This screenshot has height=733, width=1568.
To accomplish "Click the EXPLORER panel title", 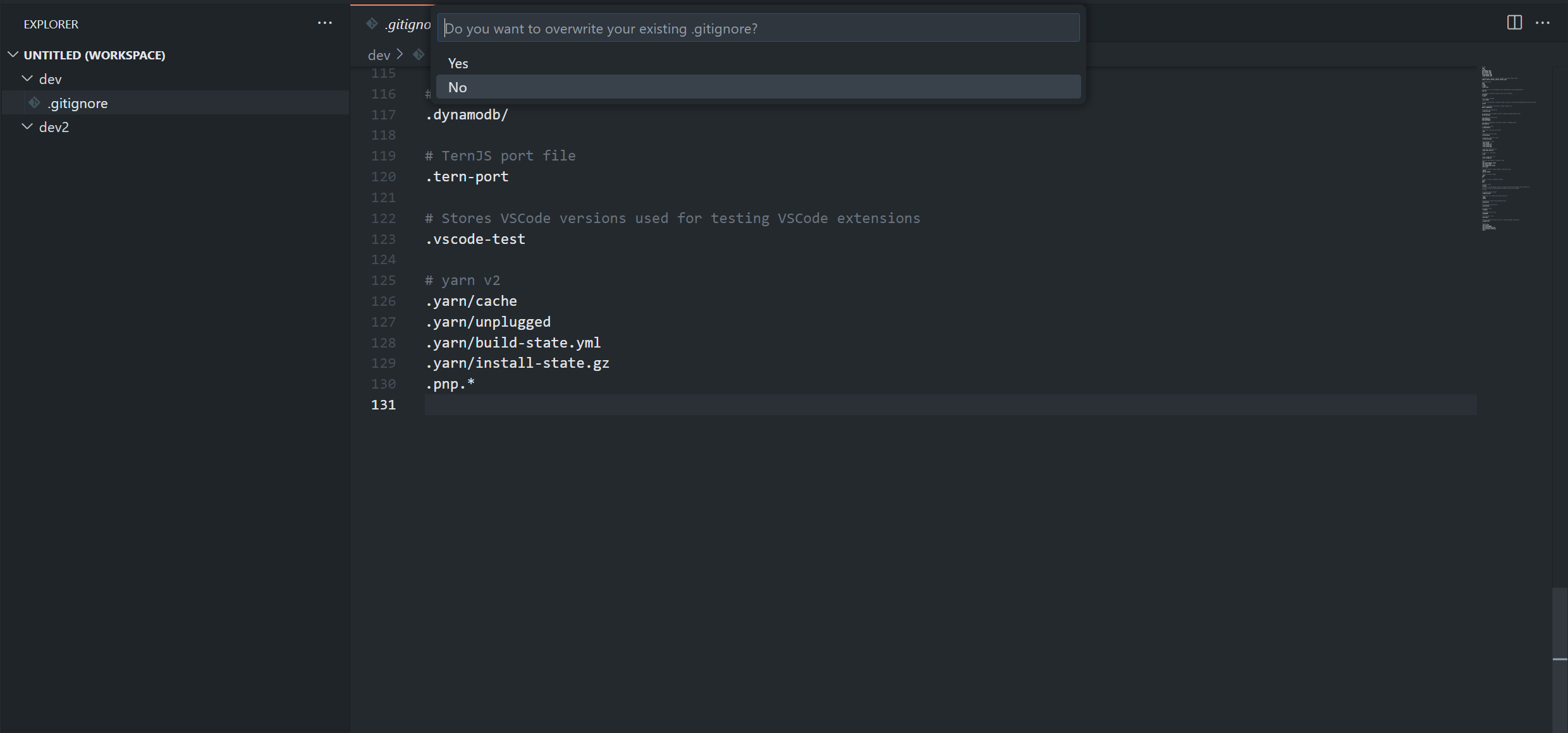I will click(51, 24).
